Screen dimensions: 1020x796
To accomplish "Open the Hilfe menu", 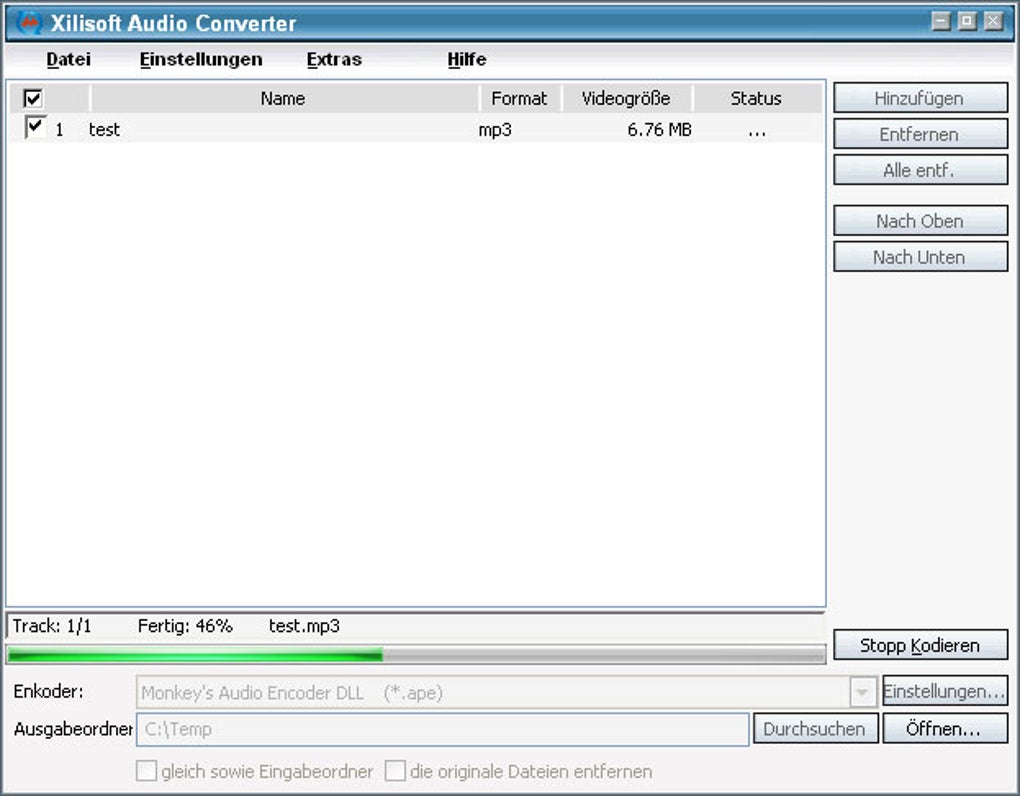I will pyautogui.click(x=466, y=59).
